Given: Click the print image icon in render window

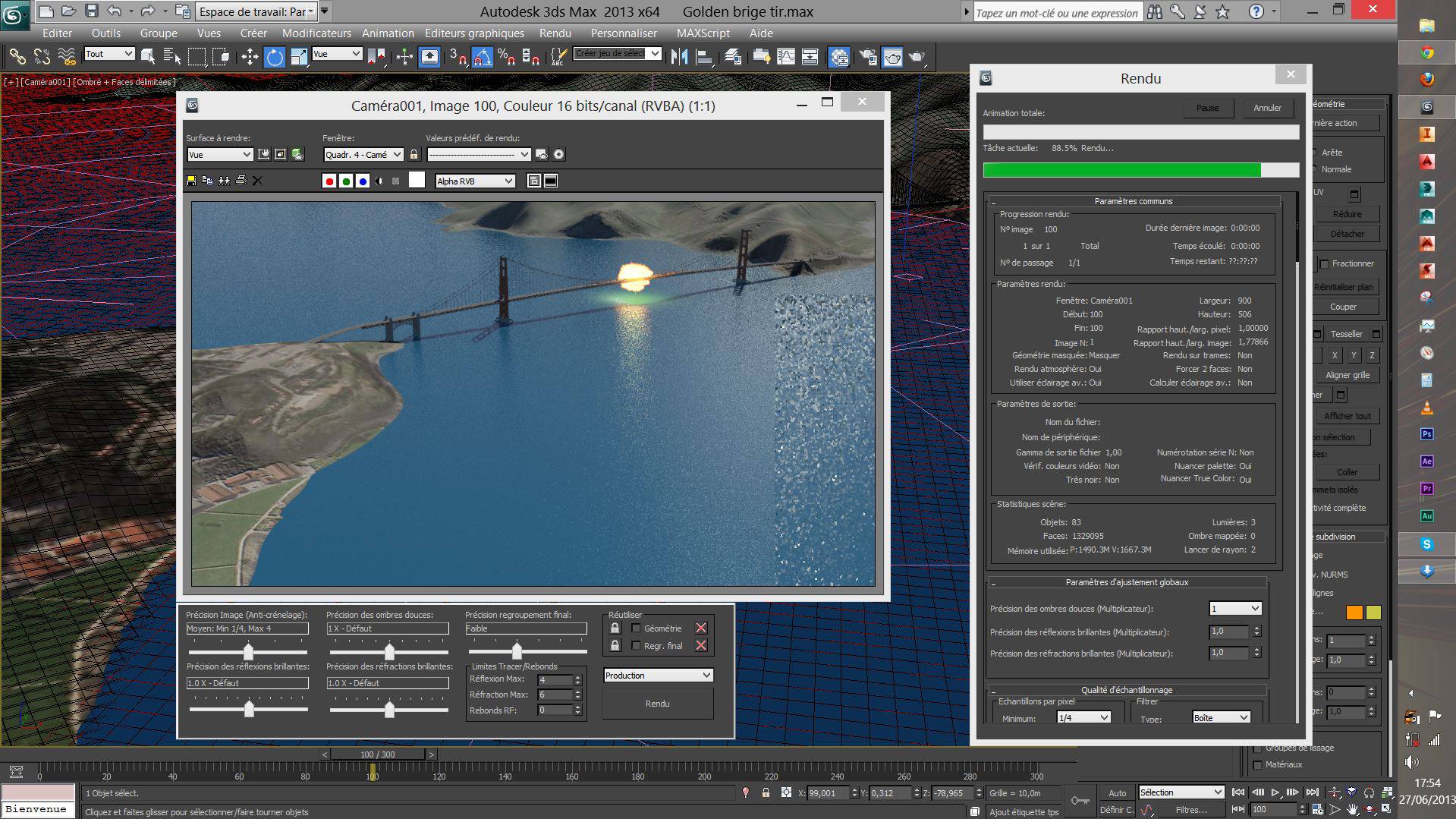Looking at the screenshot, I should [241, 181].
